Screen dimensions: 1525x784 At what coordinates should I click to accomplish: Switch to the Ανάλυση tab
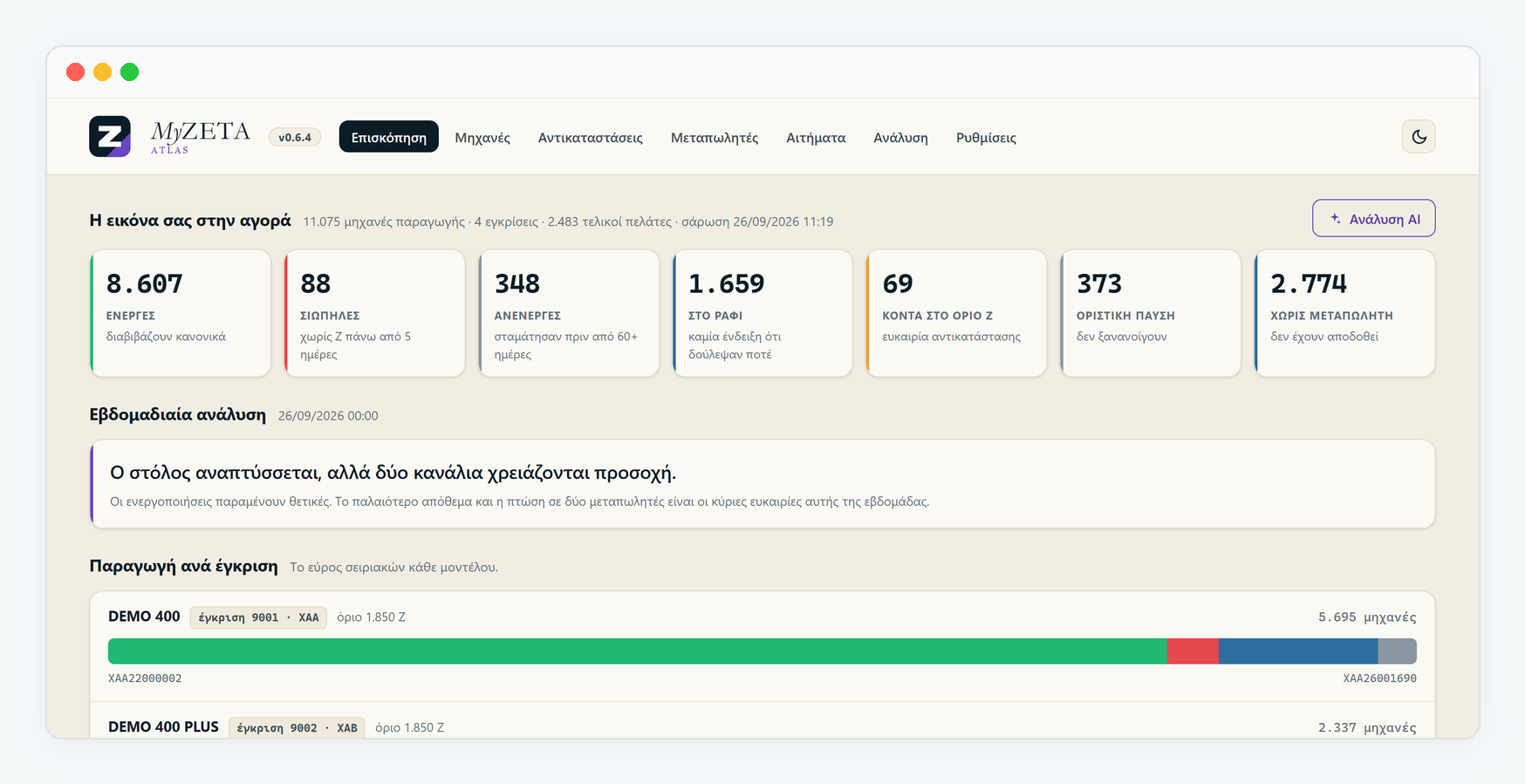[x=901, y=137]
